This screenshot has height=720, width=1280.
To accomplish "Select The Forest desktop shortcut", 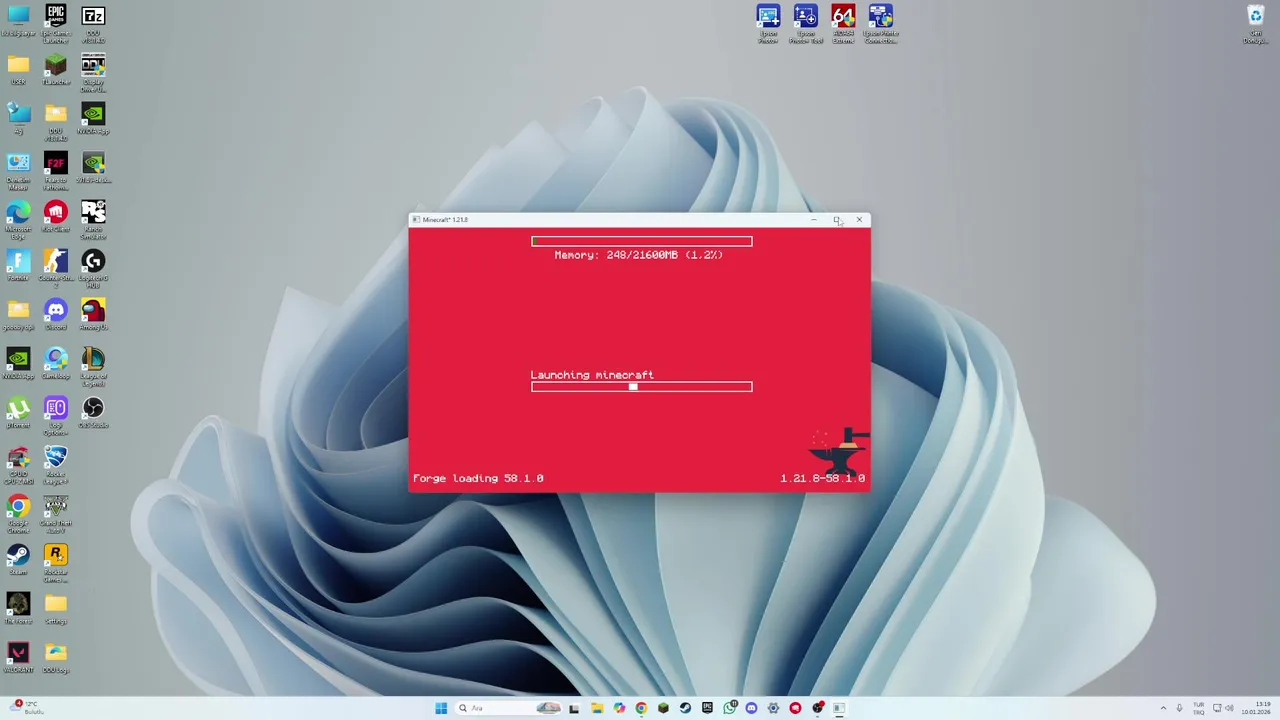I will pyautogui.click(x=18, y=608).
